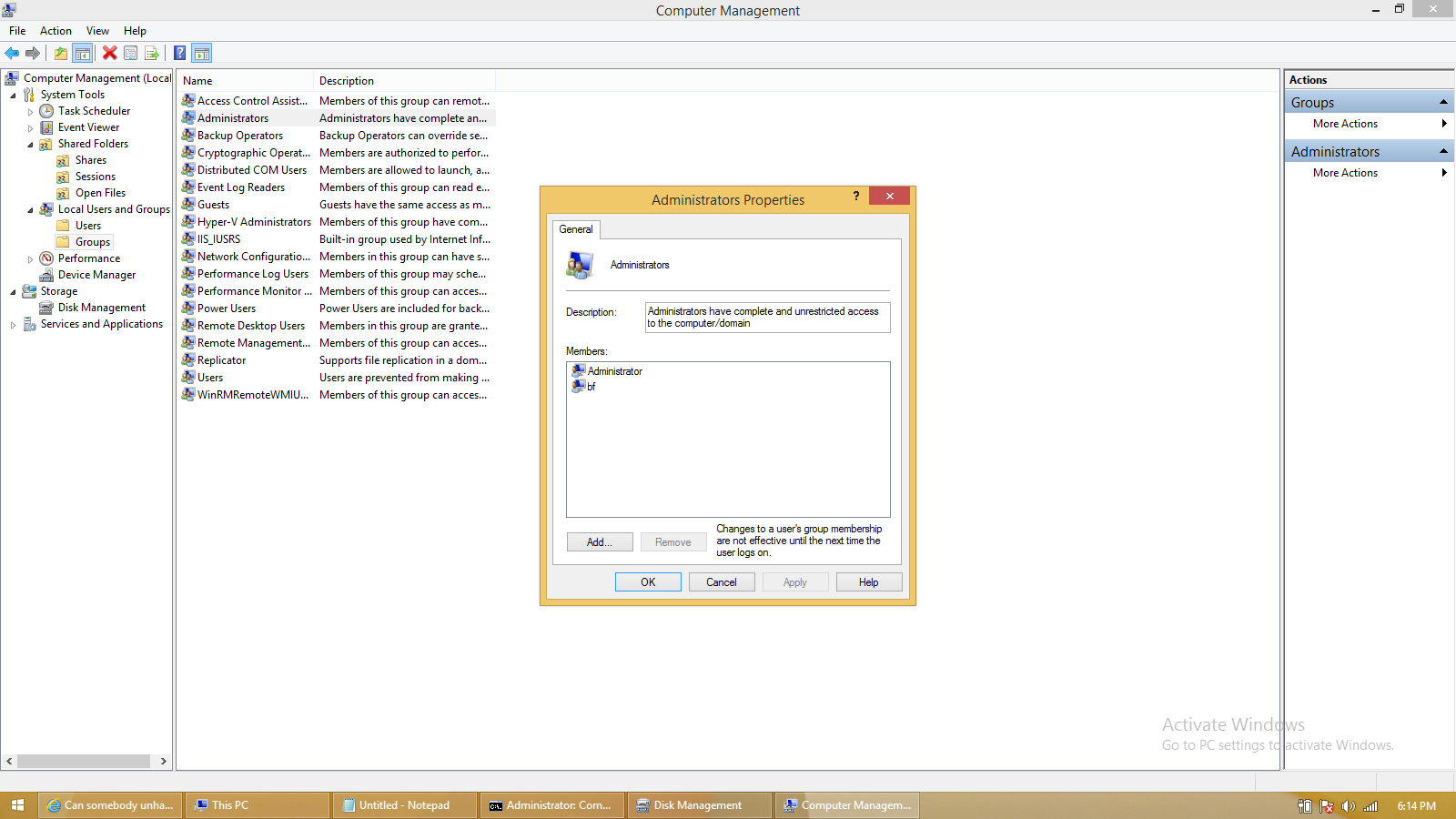Click the Forward arrow toolbar icon
This screenshot has width=1456, height=819.
[x=33, y=53]
